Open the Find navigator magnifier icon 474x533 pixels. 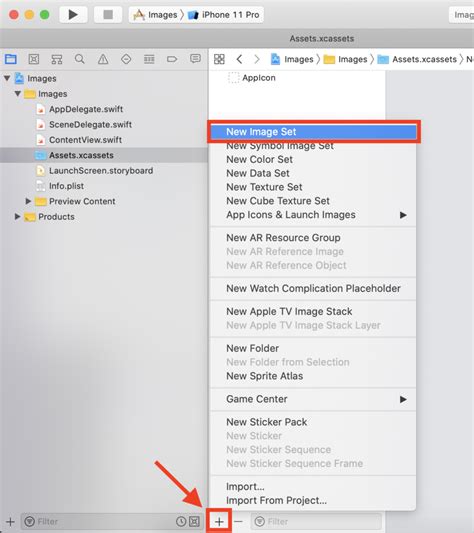80,59
